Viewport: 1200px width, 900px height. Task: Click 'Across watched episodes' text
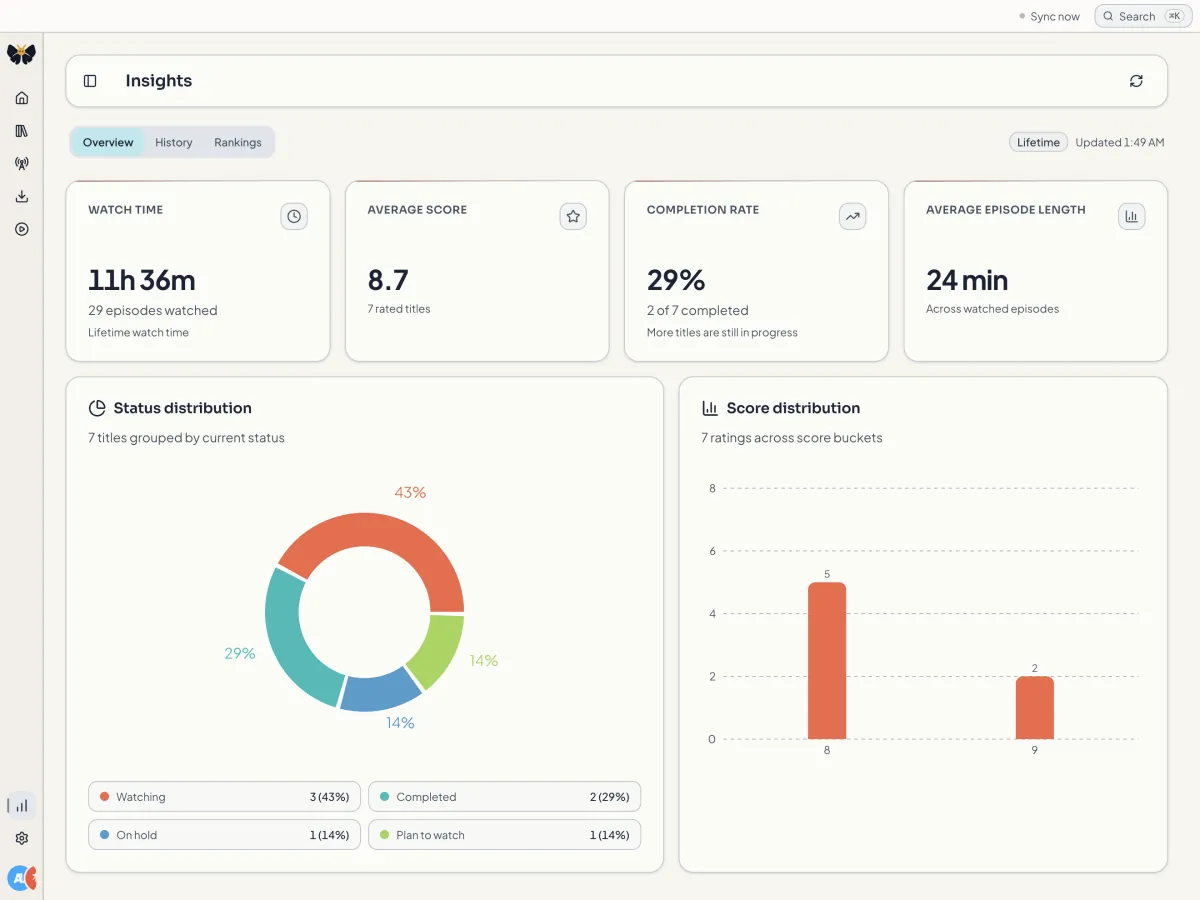[x=992, y=309]
